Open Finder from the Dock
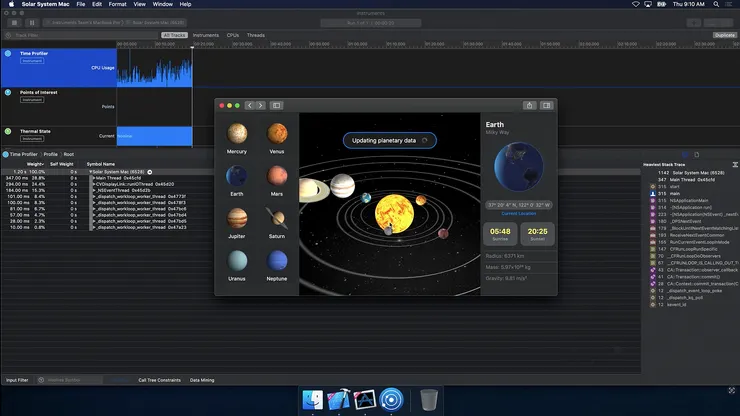This screenshot has width=740, height=416. (313, 400)
